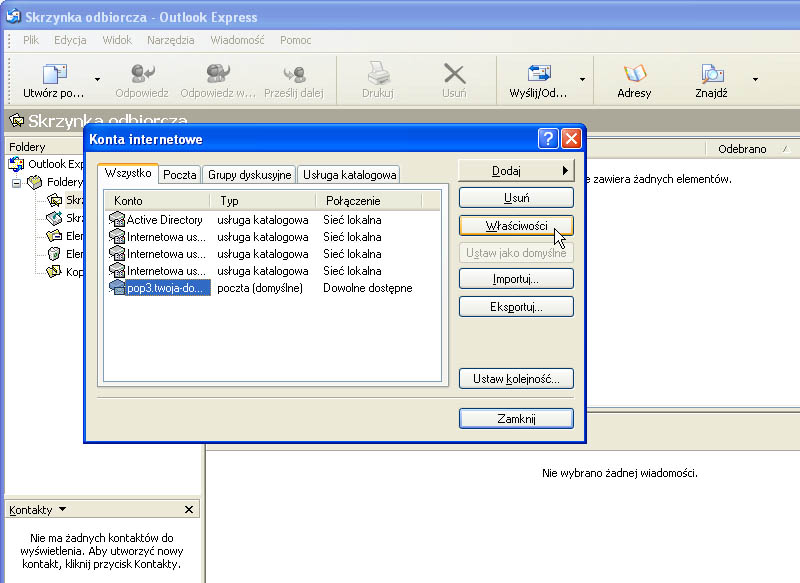Click the Prześlij dalej forward icon

(294, 73)
